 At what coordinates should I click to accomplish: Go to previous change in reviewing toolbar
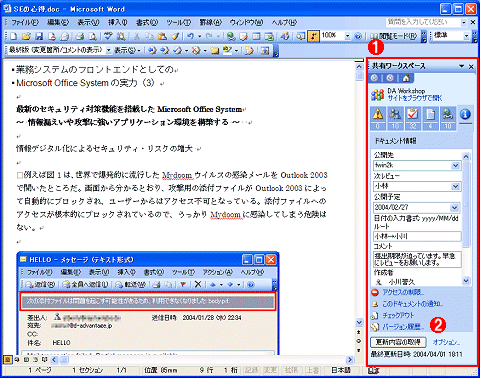tap(152, 50)
